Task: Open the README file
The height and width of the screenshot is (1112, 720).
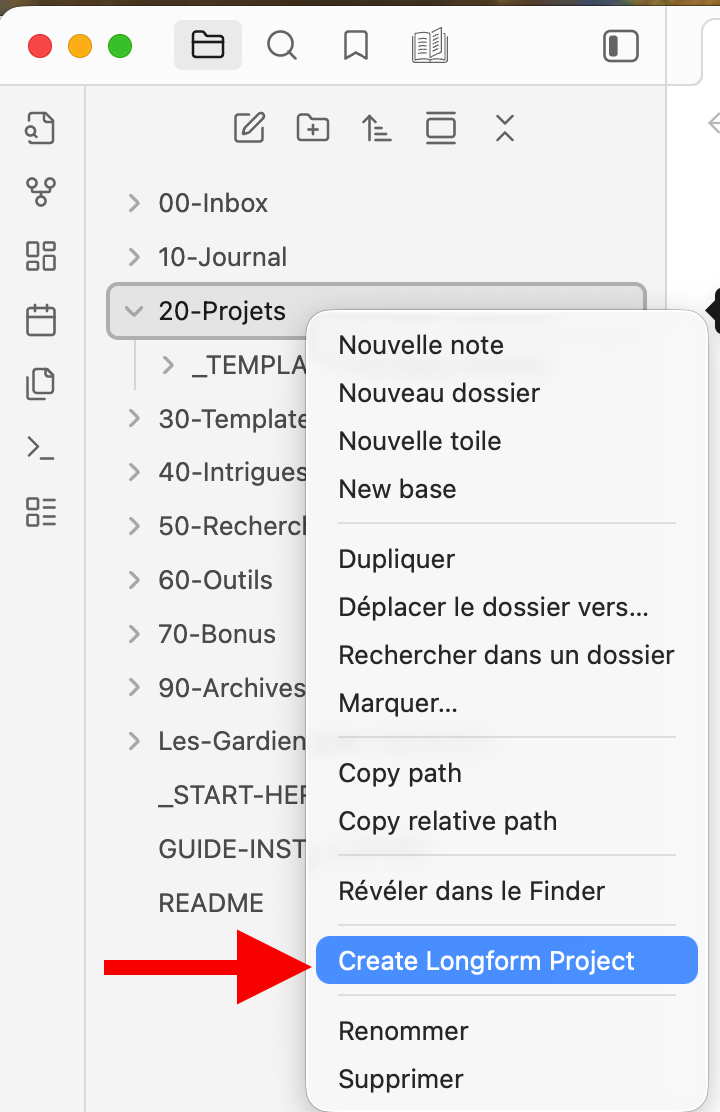Action: point(211,903)
